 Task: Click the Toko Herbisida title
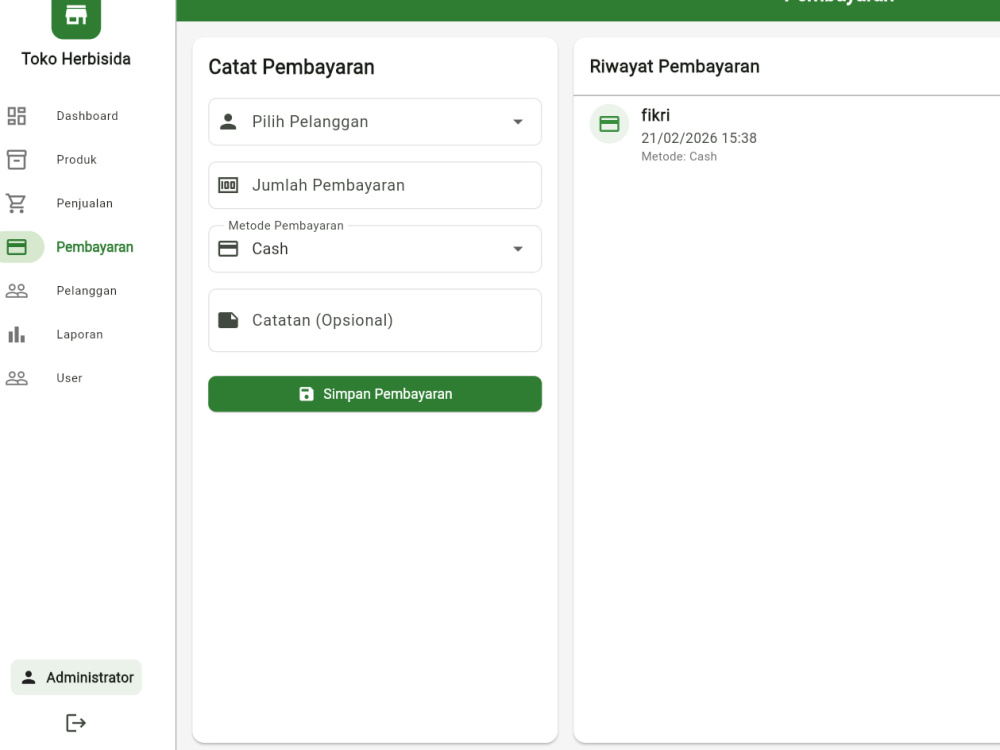(x=76, y=59)
